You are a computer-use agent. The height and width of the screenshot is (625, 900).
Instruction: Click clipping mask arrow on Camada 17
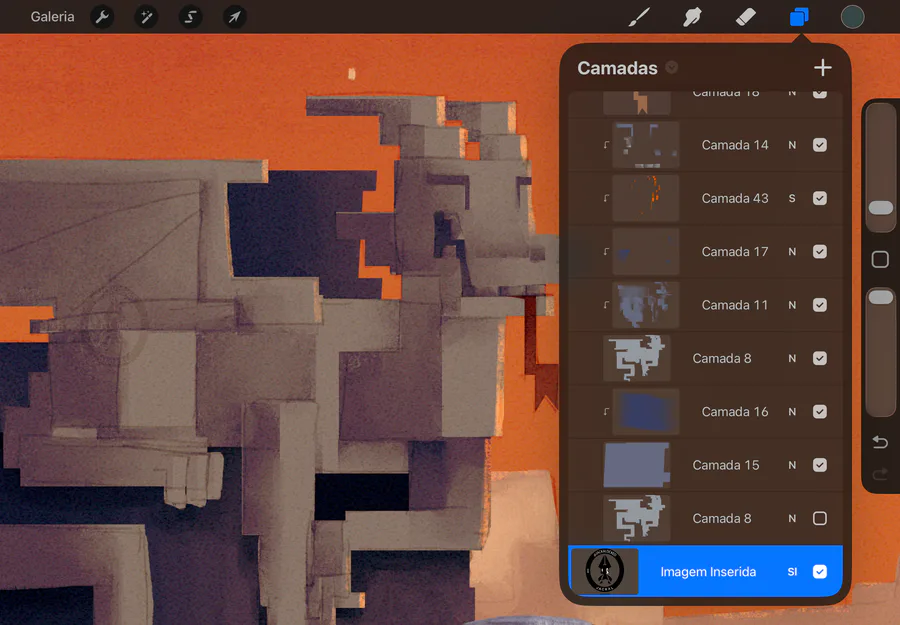(606, 252)
